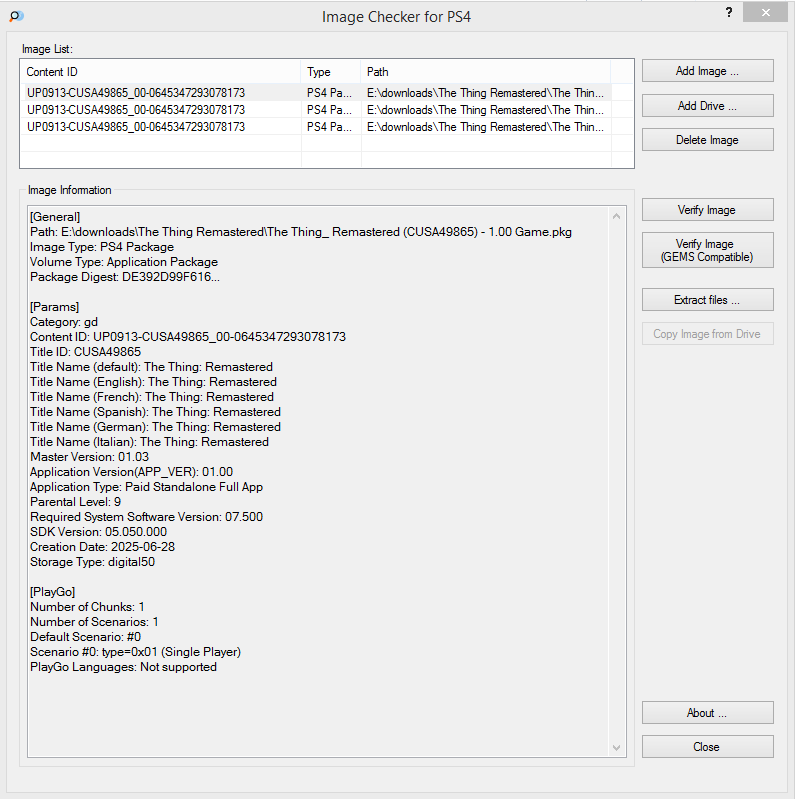Select 'Volume Type: Application Package' line

tap(124, 262)
